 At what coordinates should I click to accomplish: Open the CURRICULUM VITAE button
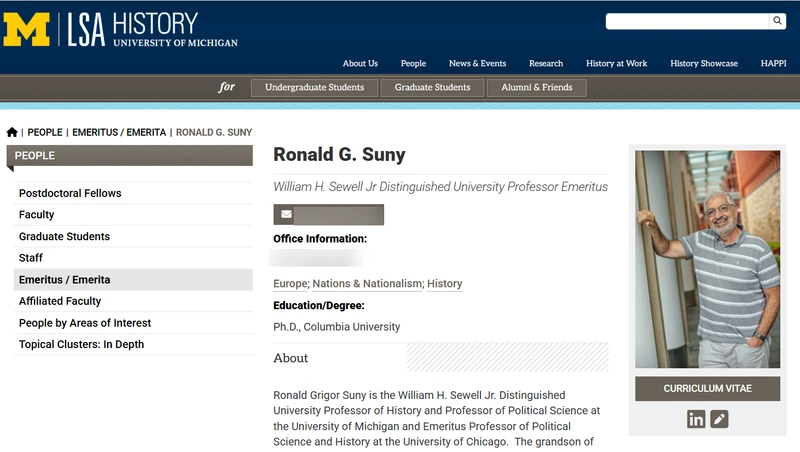point(707,389)
